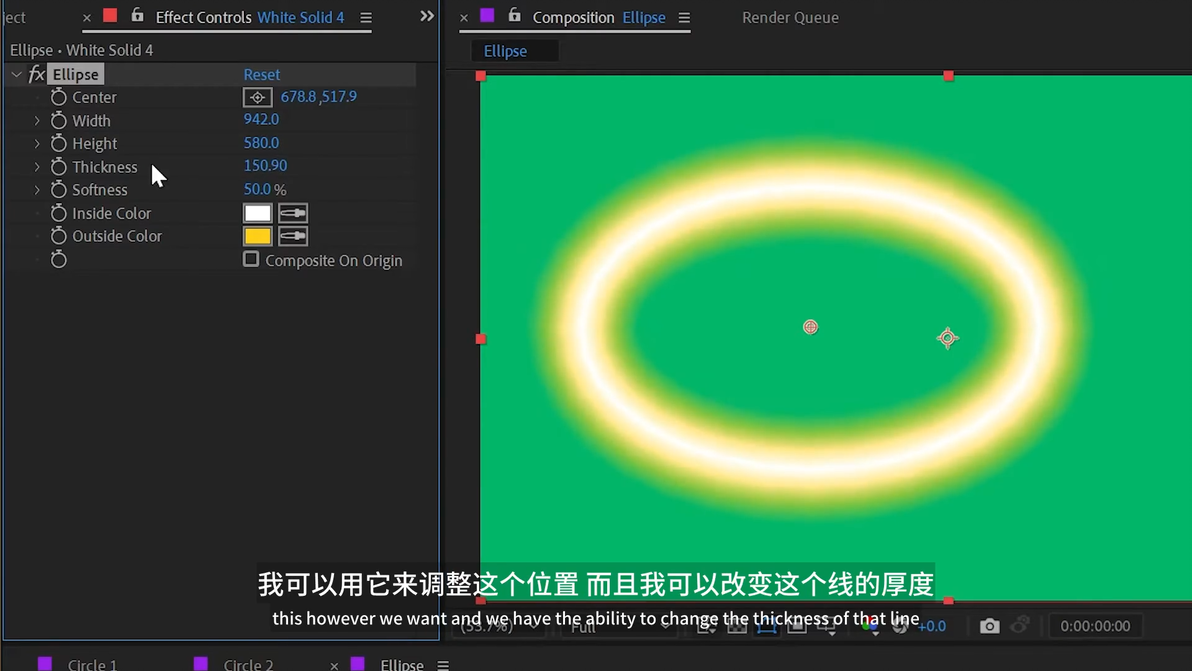Click the 'Ellipse • White Solid 4' header text
Image resolution: width=1192 pixels, height=671 pixels.
coord(81,50)
